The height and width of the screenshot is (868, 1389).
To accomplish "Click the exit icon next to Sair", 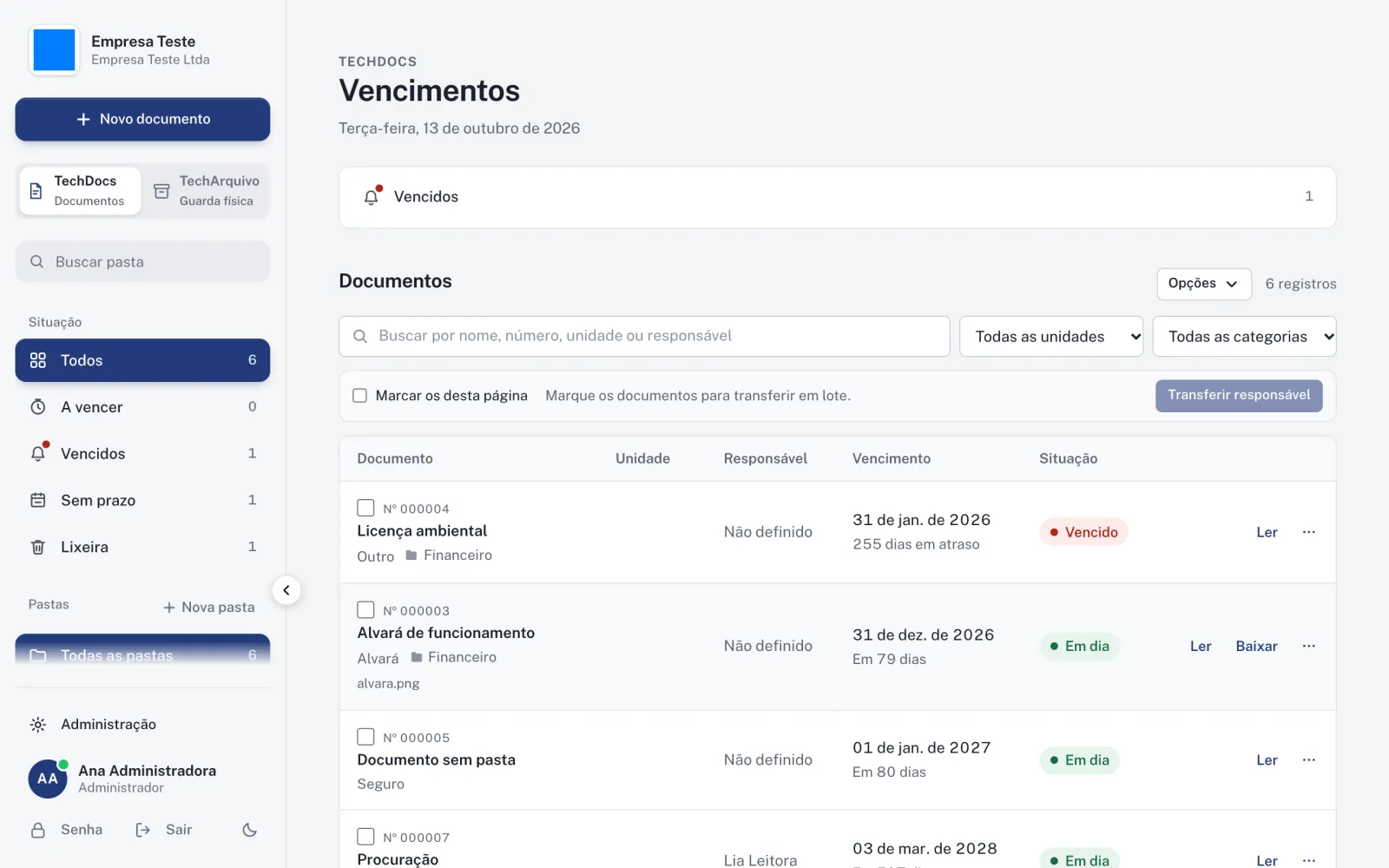I will click(143, 830).
